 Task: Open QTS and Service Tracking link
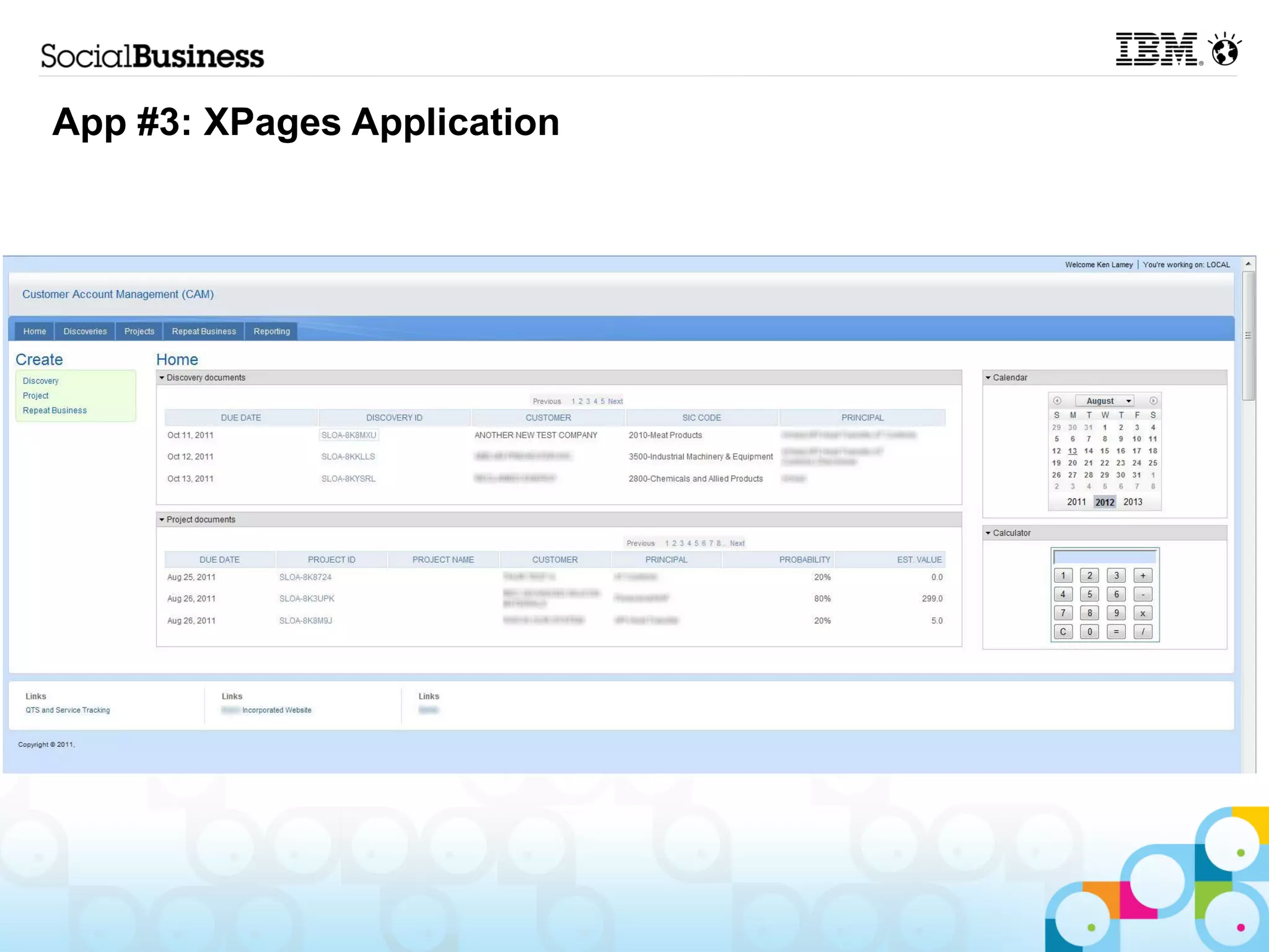click(x=68, y=710)
